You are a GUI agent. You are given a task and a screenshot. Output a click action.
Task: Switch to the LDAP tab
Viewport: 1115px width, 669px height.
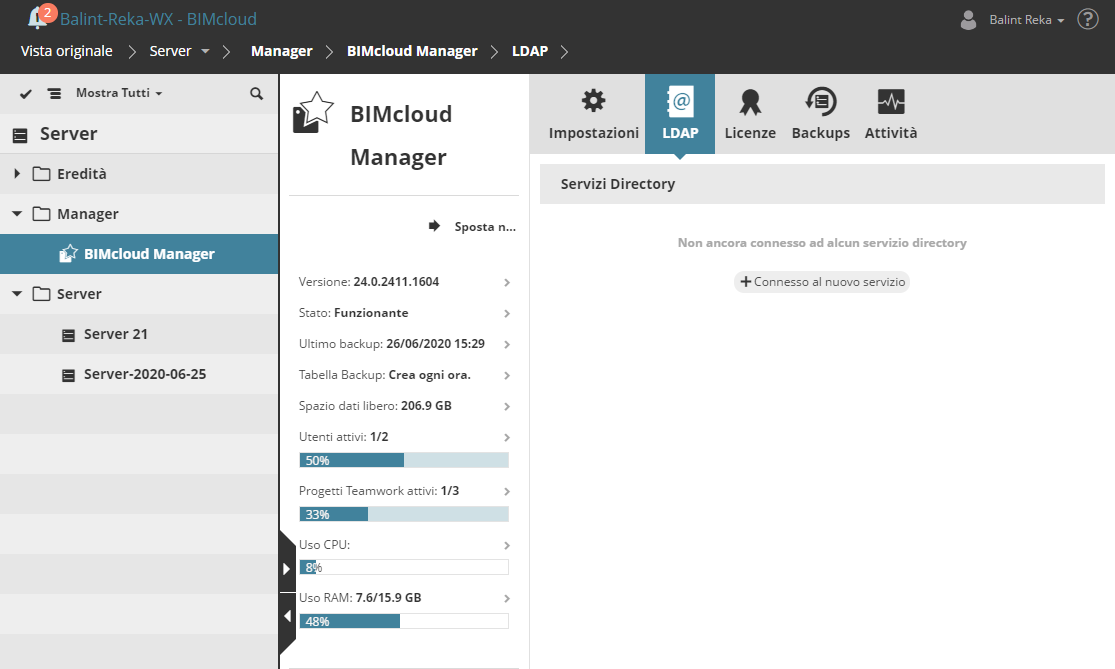(x=680, y=114)
